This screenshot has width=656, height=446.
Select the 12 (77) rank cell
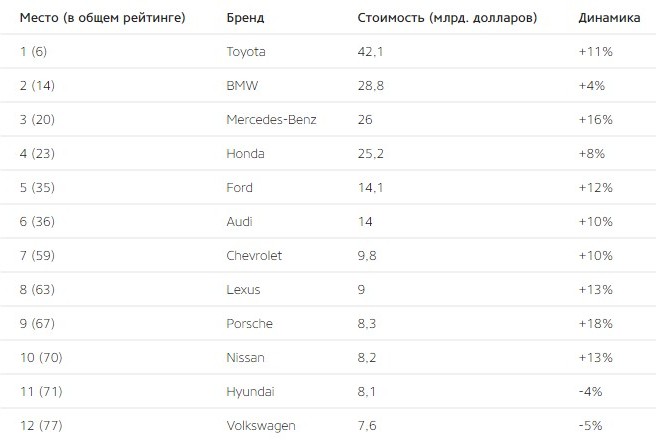point(41,425)
